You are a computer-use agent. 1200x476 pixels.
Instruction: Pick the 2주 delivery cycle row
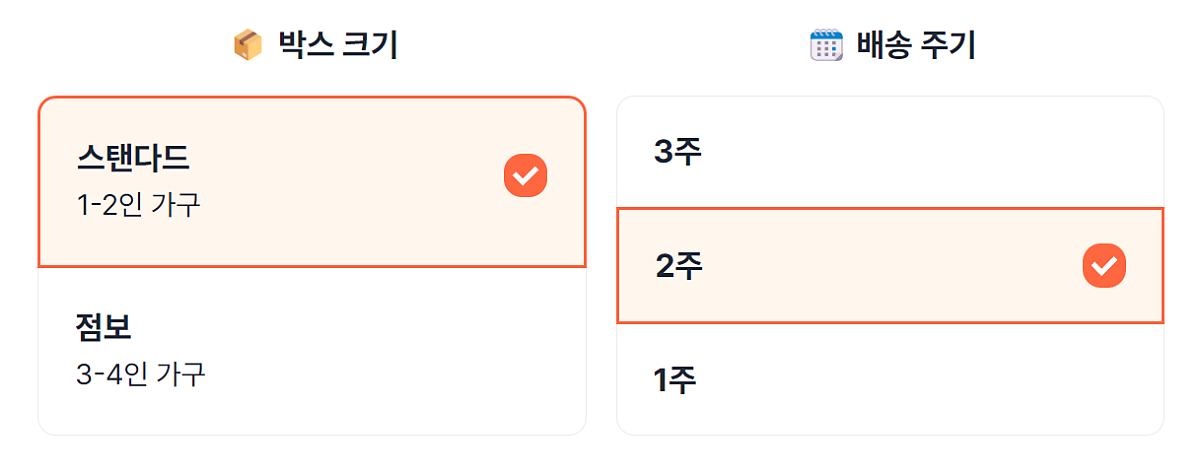pyautogui.click(x=890, y=265)
